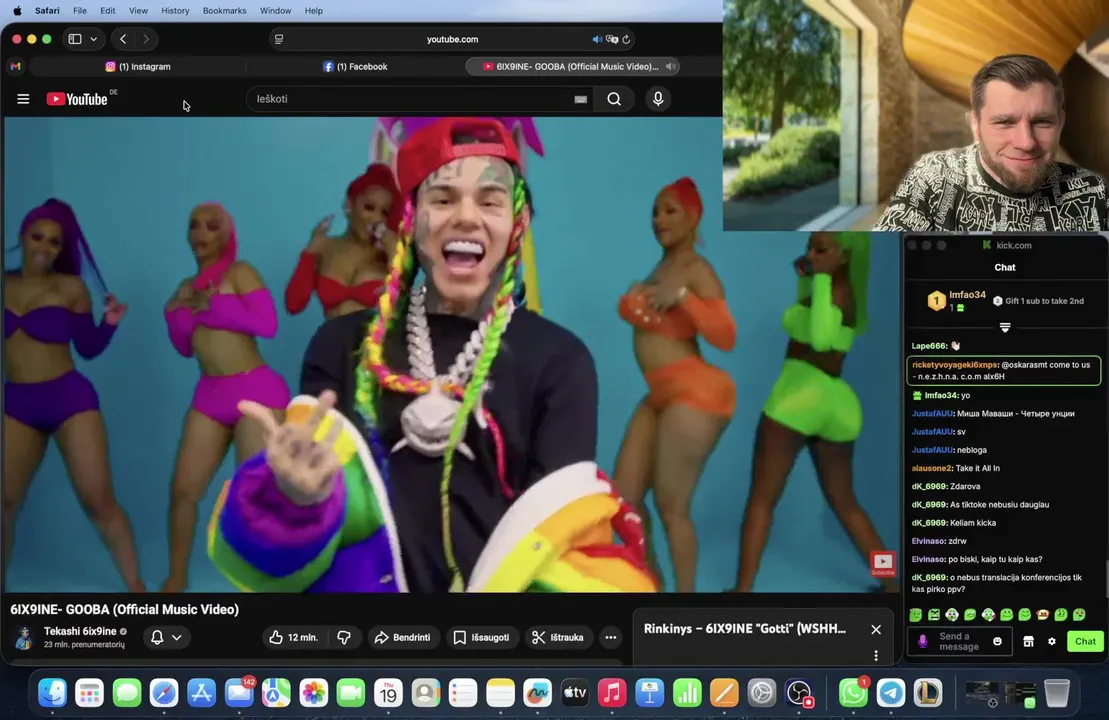This screenshot has height=720, width=1109.
Task: Expand the Kick leaderboard arrow
Action: (1005, 327)
